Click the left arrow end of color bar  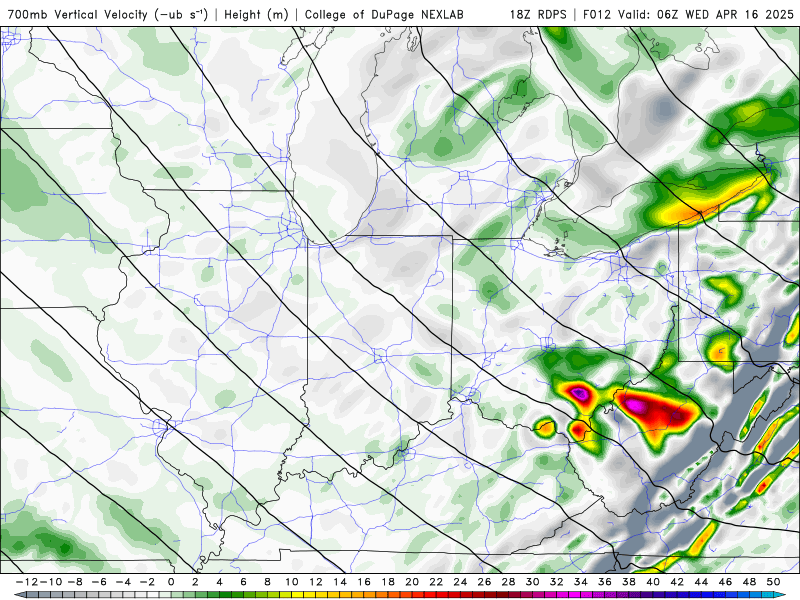19,595
